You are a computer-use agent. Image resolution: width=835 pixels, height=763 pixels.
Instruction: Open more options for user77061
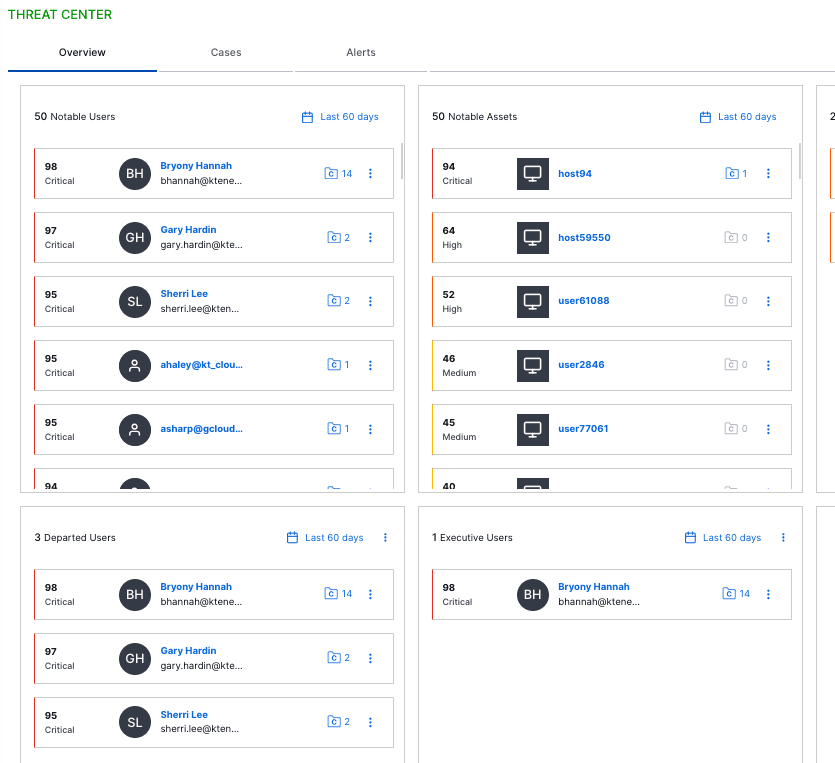click(x=768, y=429)
